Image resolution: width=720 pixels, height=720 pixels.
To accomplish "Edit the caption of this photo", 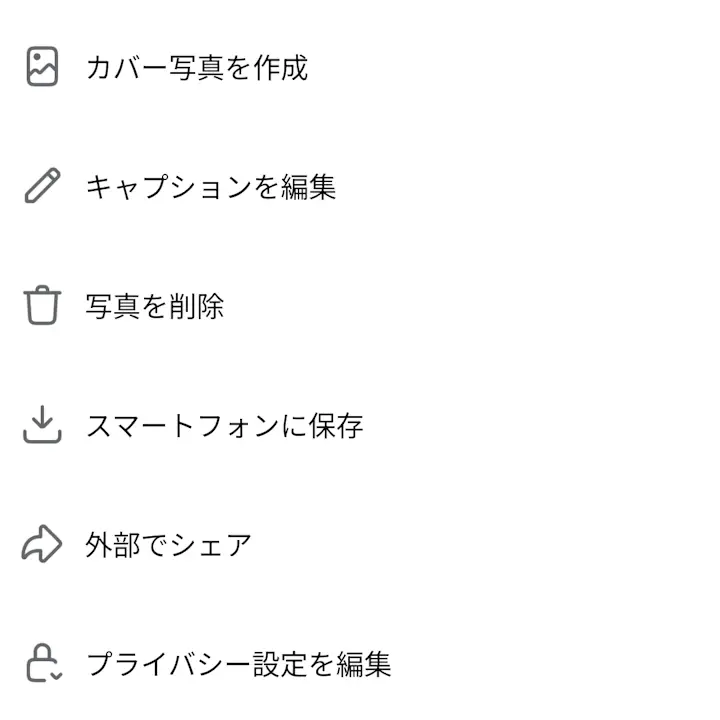I will 211,187.
